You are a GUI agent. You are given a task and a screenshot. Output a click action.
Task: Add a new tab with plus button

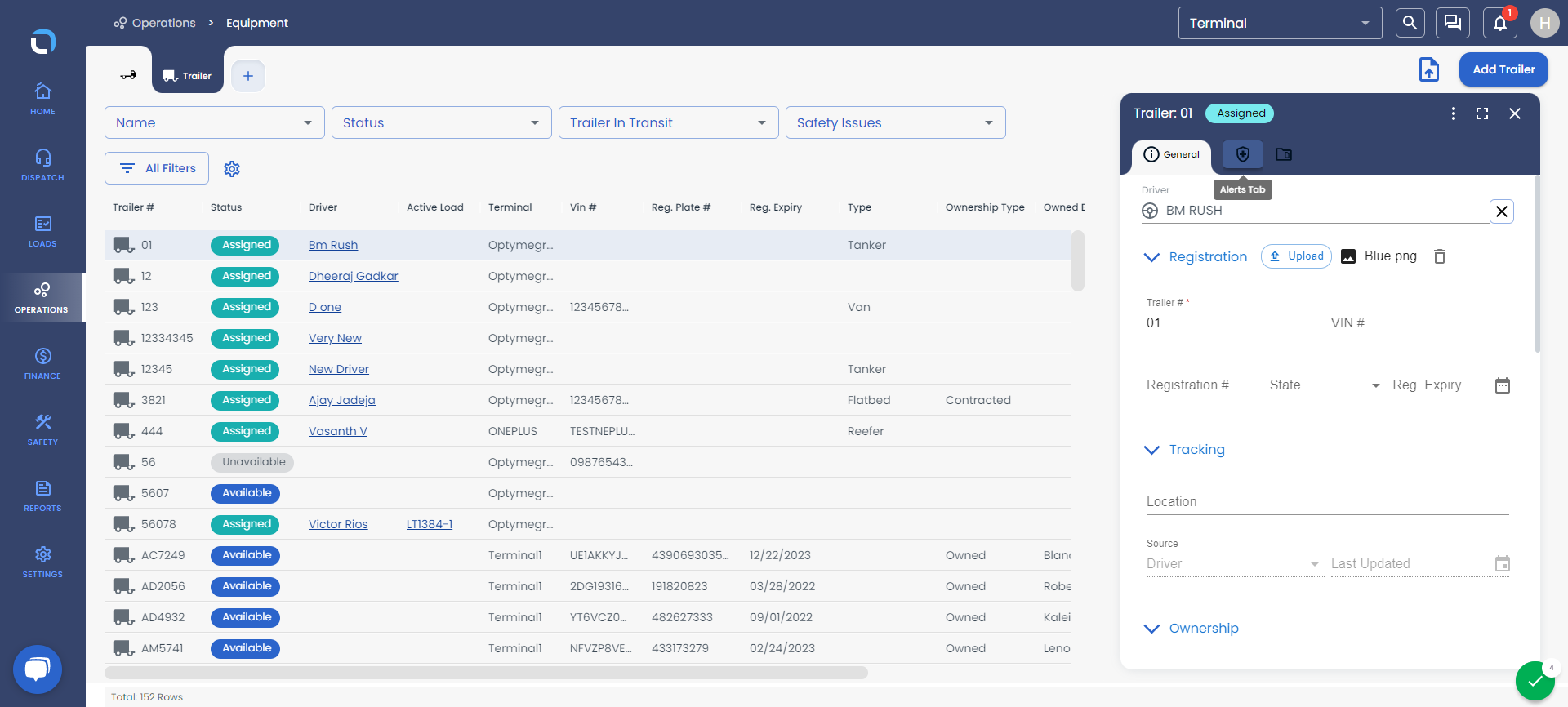tap(248, 76)
